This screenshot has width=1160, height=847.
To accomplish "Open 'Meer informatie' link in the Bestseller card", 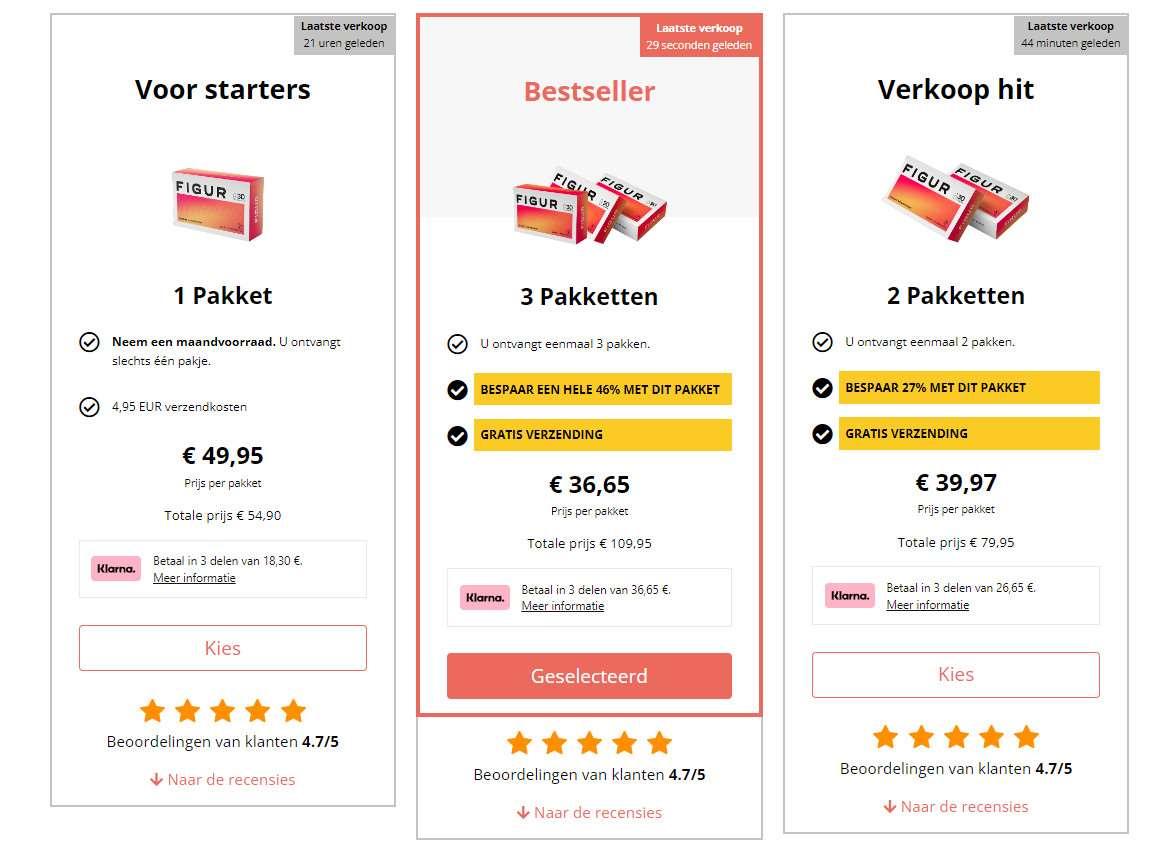I will click(x=561, y=605).
